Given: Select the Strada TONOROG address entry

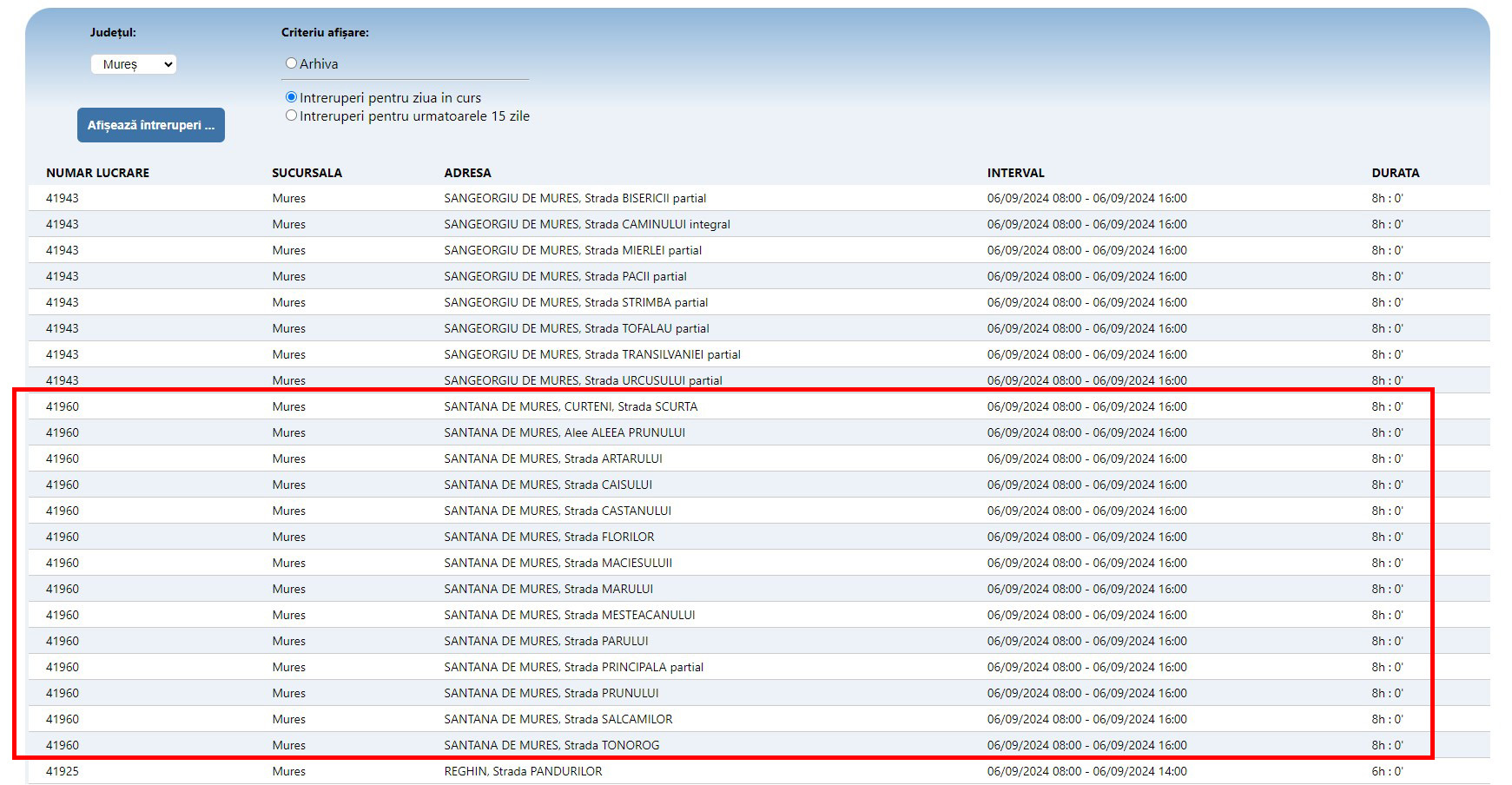Looking at the screenshot, I should tap(551, 745).
